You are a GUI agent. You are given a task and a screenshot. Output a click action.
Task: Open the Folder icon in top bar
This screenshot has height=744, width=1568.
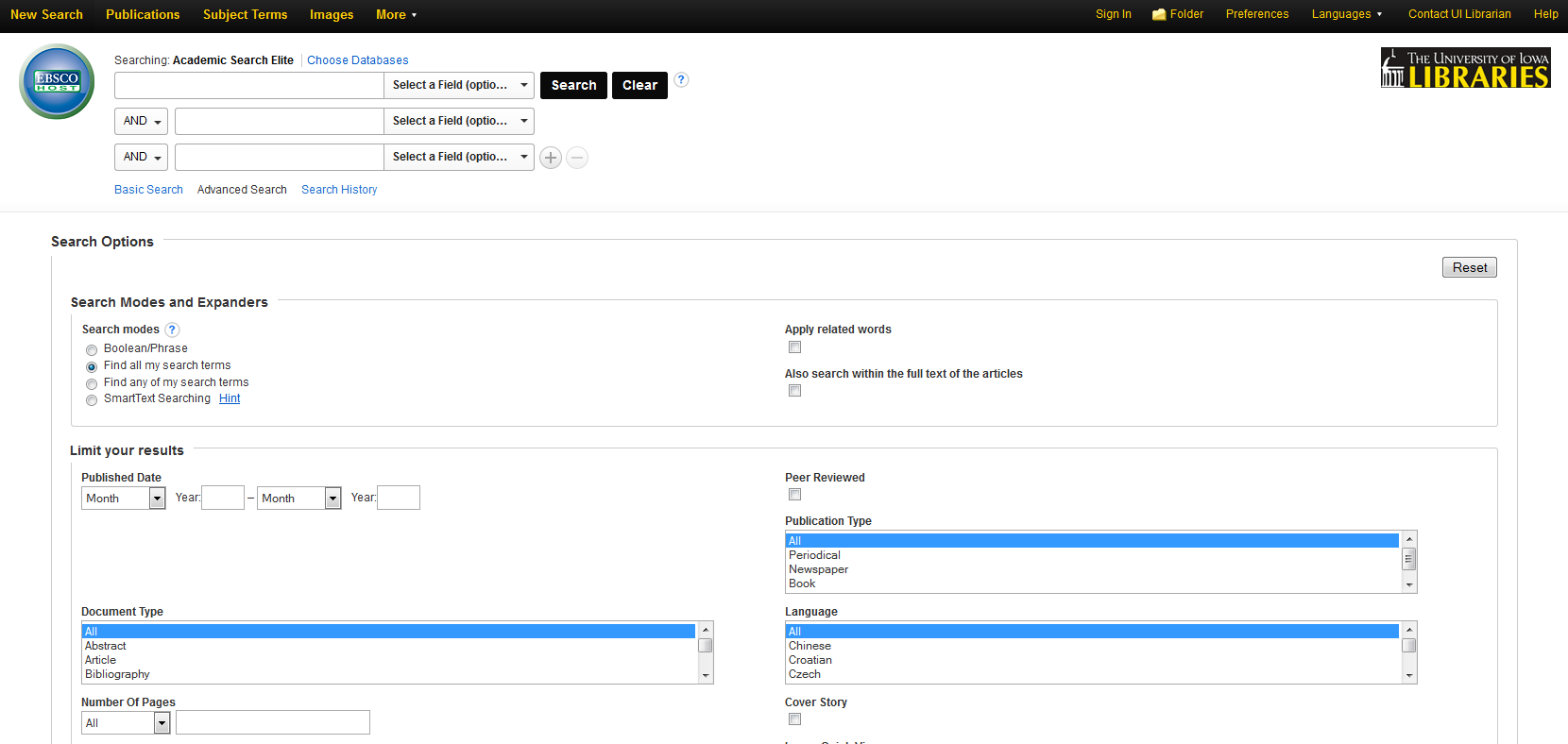[1159, 14]
